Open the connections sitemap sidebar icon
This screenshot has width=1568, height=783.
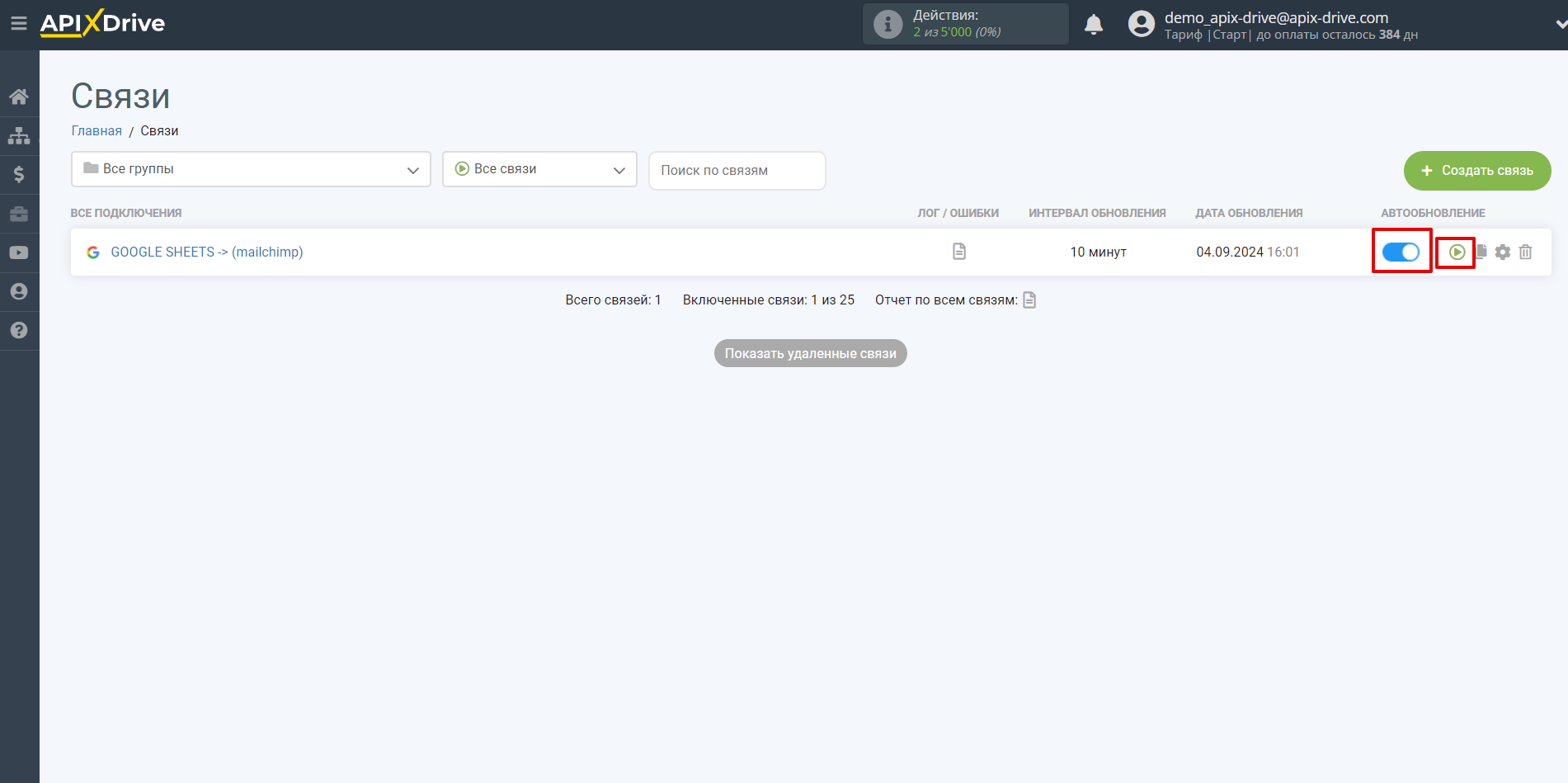19,135
